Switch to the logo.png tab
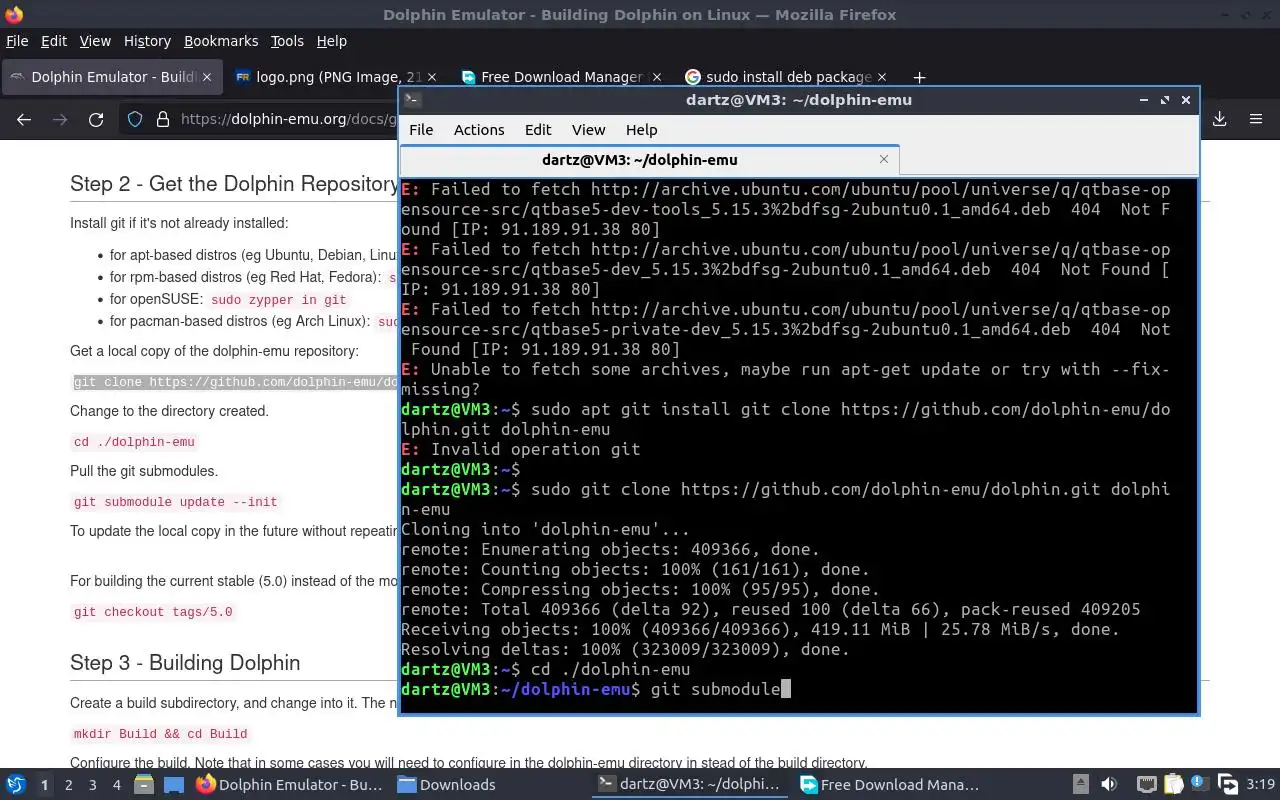 pyautogui.click(x=337, y=77)
